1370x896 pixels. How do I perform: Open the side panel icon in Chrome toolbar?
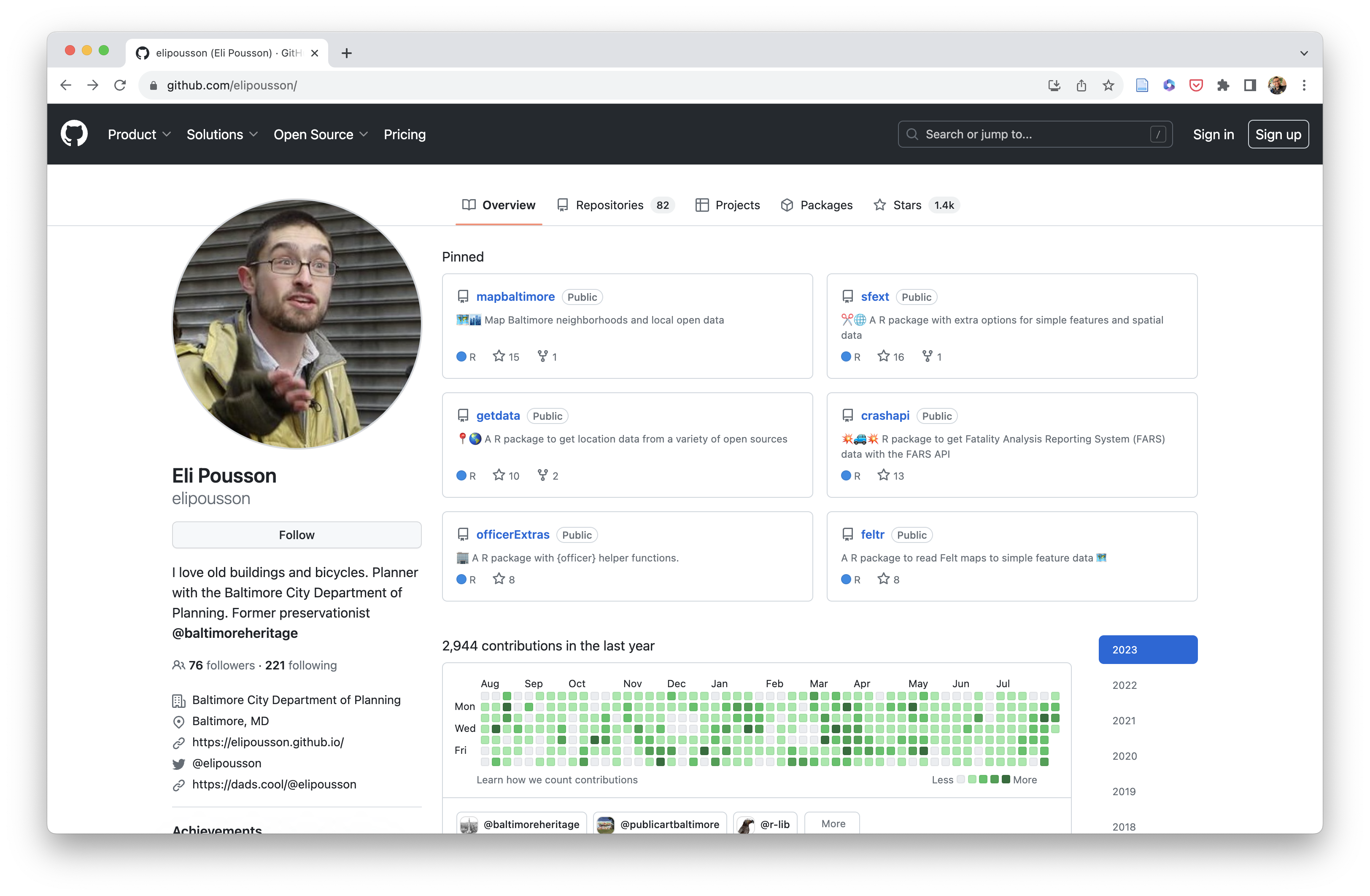[1250, 85]
